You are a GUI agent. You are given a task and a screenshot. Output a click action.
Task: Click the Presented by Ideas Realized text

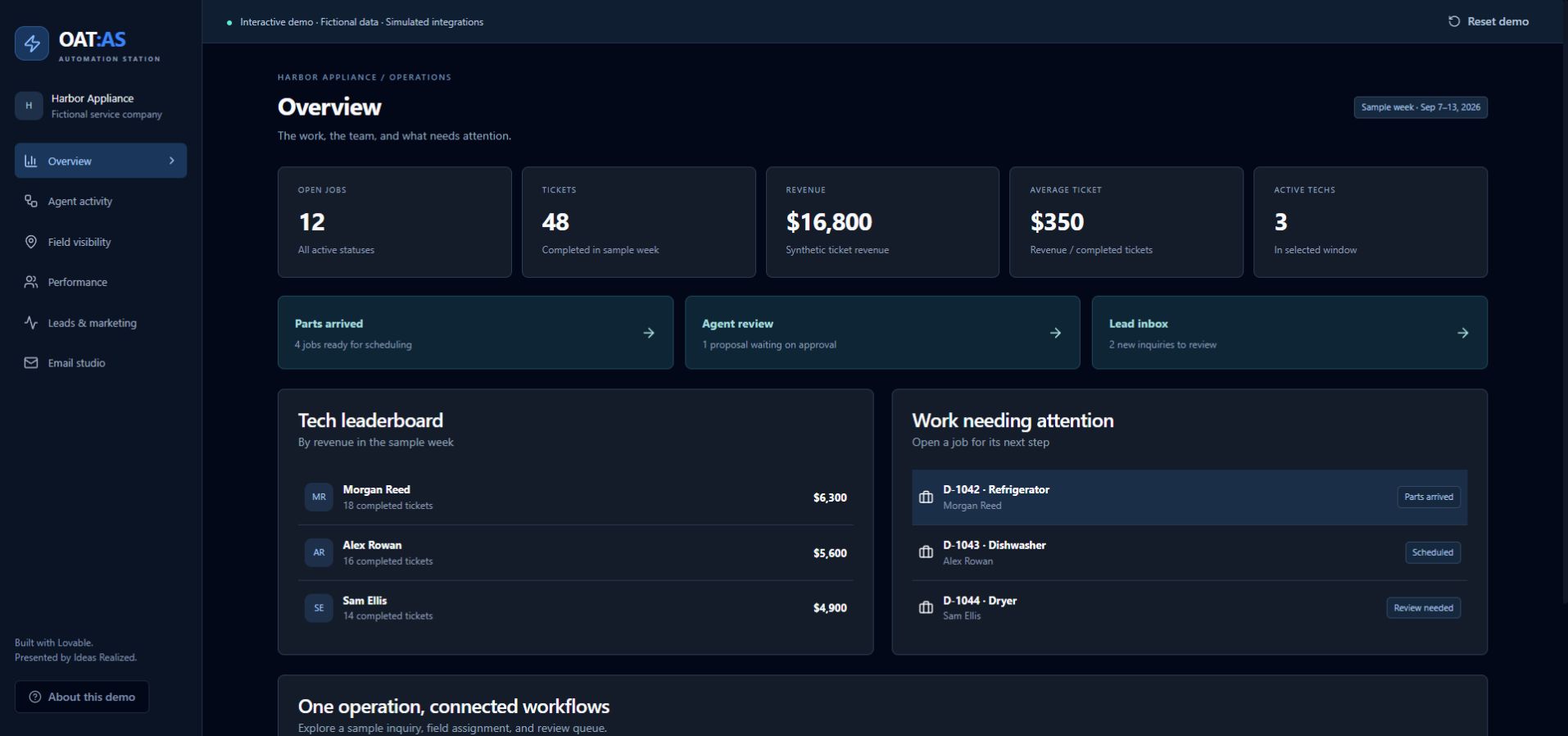(76, 657)
